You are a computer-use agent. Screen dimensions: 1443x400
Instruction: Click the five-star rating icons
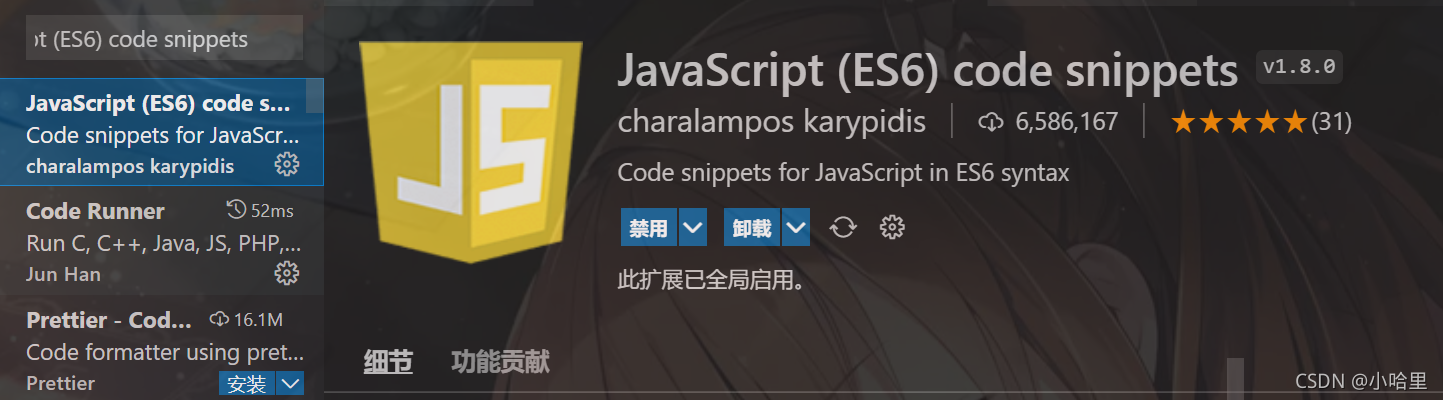pyautogui.click(x=1238, y=123)
